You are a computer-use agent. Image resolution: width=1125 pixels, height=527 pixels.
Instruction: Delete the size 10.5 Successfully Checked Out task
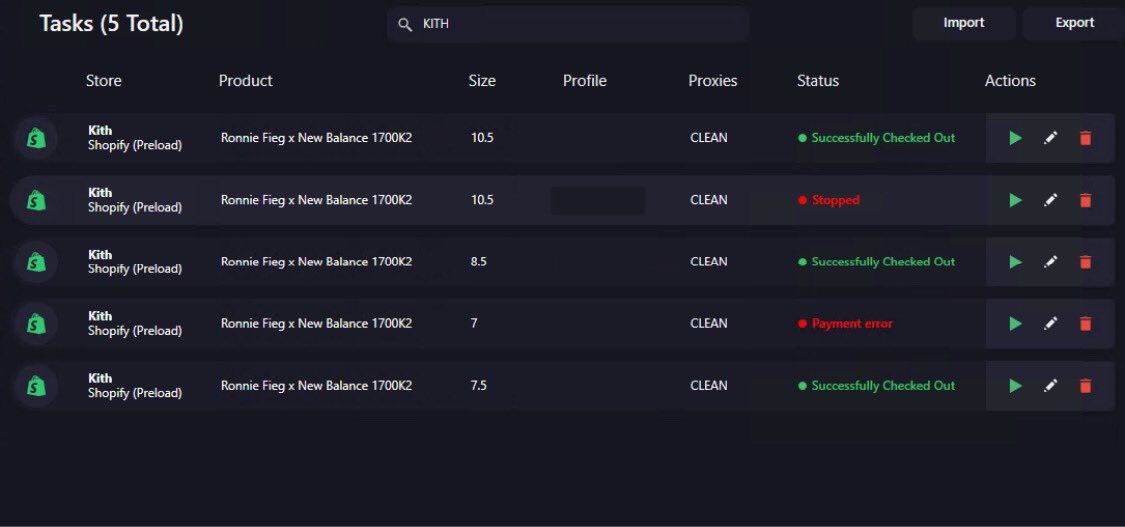[x=1086, y=138]
